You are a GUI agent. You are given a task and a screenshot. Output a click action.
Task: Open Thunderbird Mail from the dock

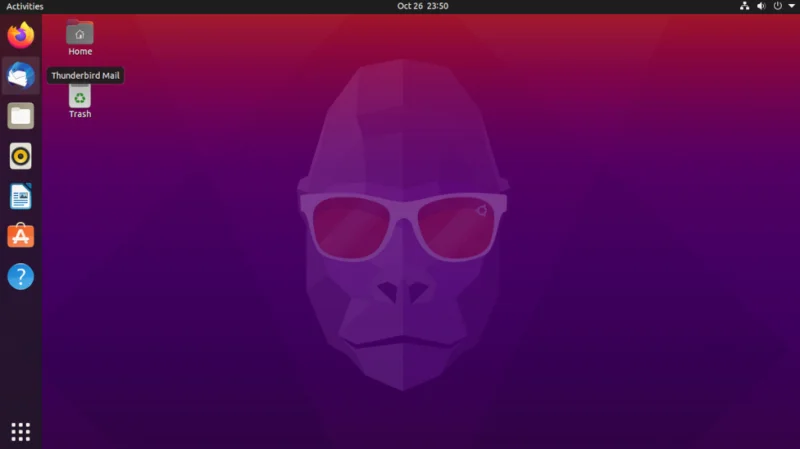pos(20,76)
